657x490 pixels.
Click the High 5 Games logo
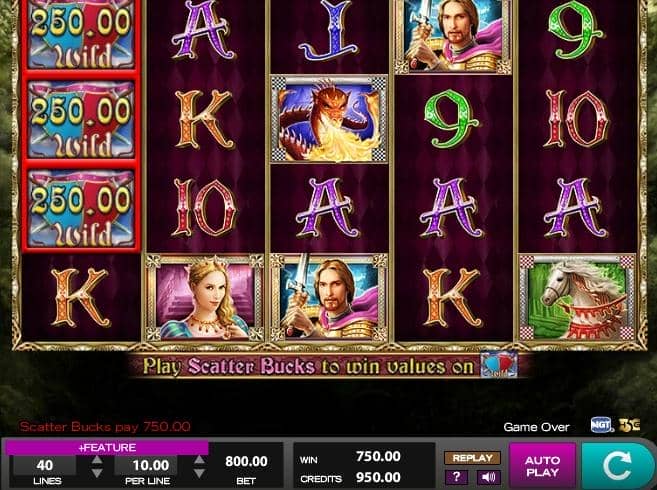[x=629, y=425]
